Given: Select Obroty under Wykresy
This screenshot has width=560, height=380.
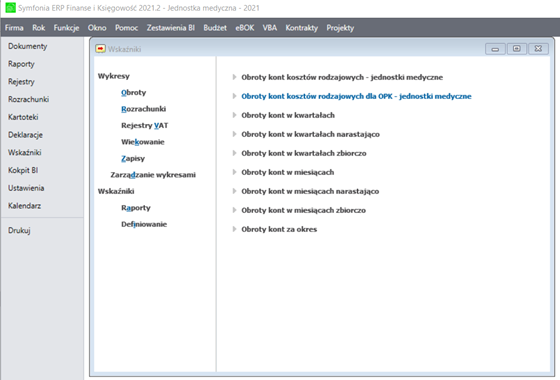Looking at the screenshot, I should pyautogui.click(x=134, y=92).
